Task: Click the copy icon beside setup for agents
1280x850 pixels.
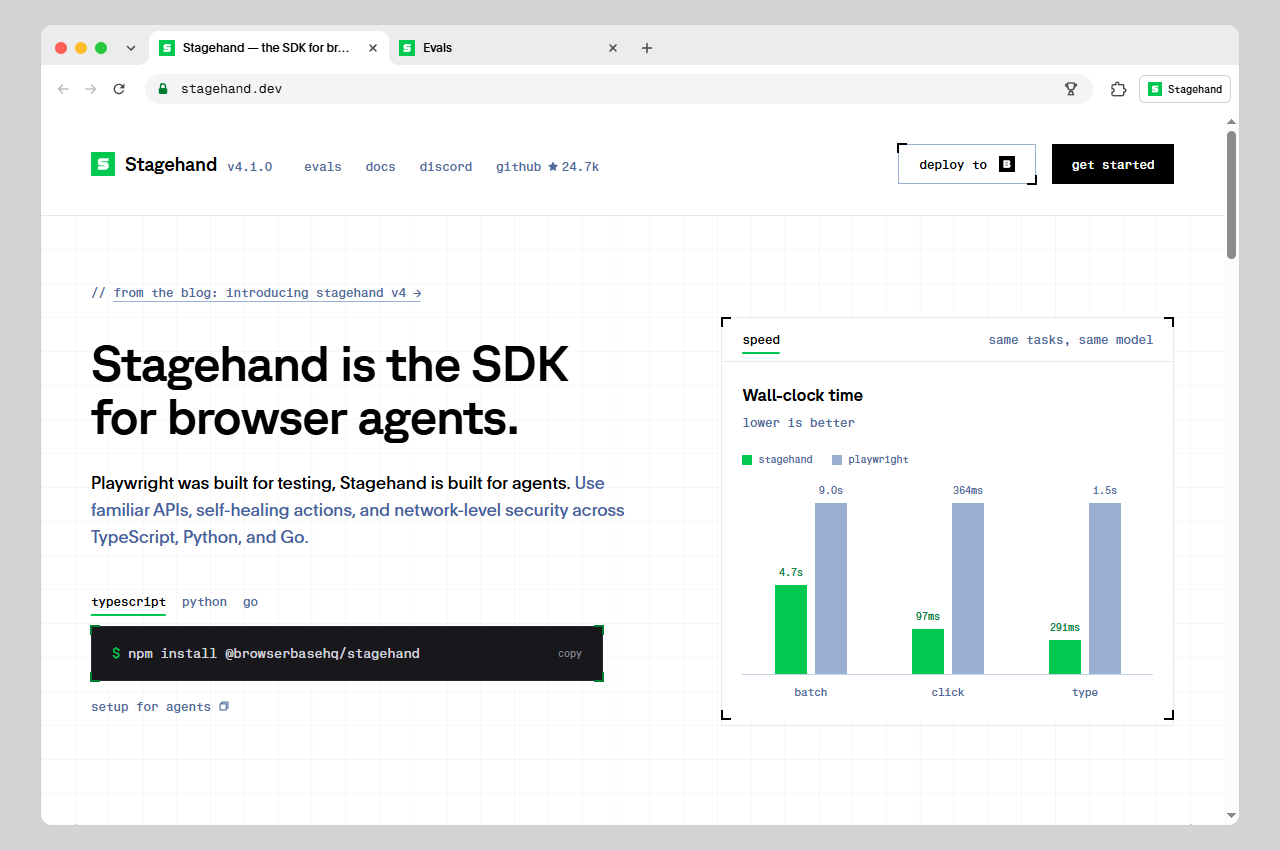Action: pyautogui.click(x=224, y=706)
